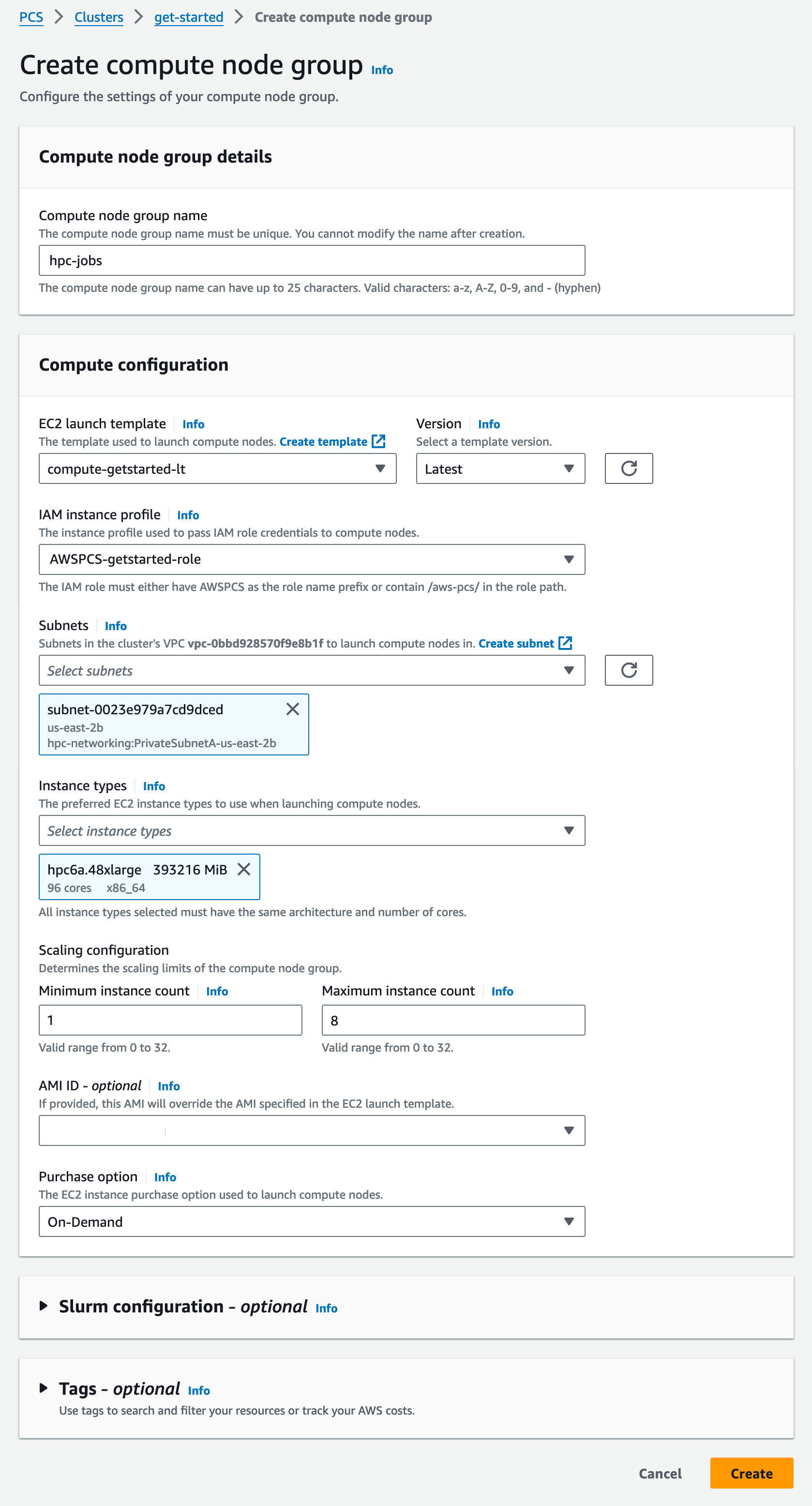Cancel compute node group creation
The image size is (812, 1506).
660,1473
